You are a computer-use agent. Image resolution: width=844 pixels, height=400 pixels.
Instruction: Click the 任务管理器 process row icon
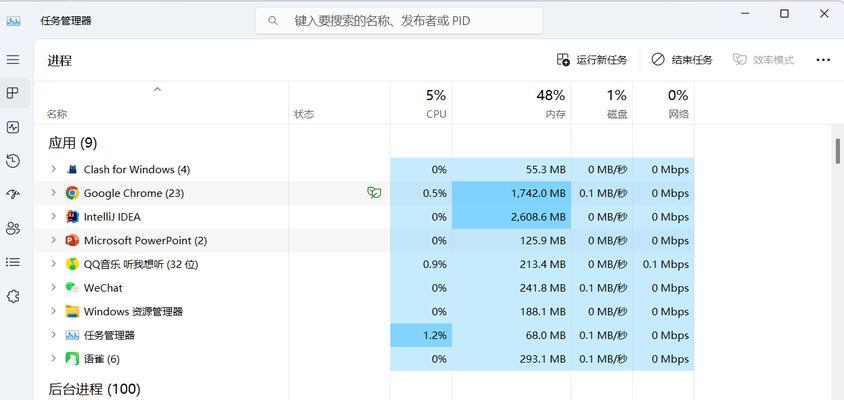pos(72,335)
